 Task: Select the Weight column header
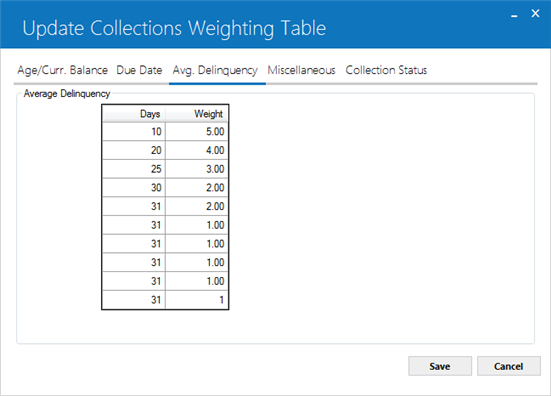(197, 114)
